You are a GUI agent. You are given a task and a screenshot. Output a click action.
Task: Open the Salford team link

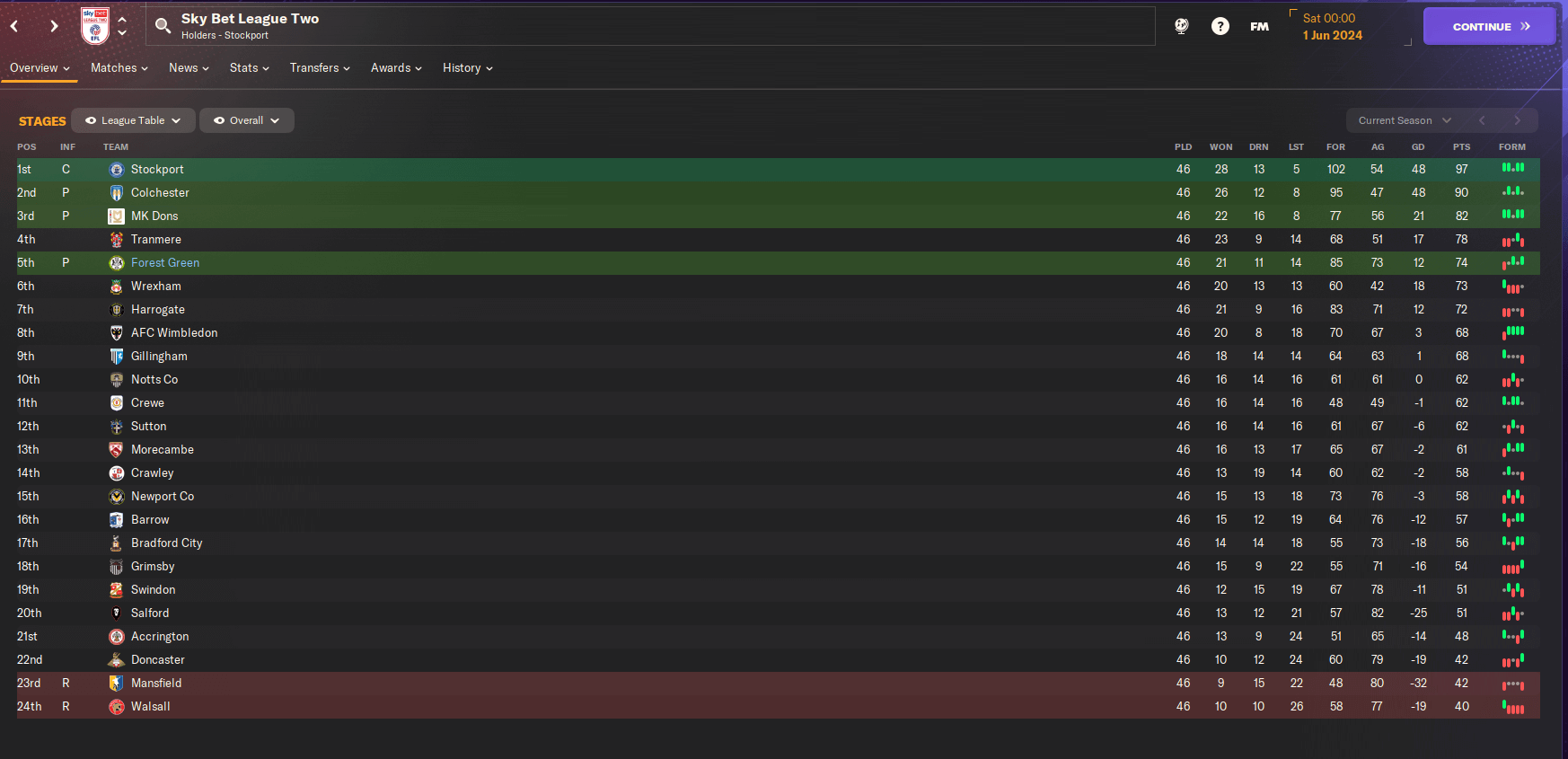[x=150, y=613]
